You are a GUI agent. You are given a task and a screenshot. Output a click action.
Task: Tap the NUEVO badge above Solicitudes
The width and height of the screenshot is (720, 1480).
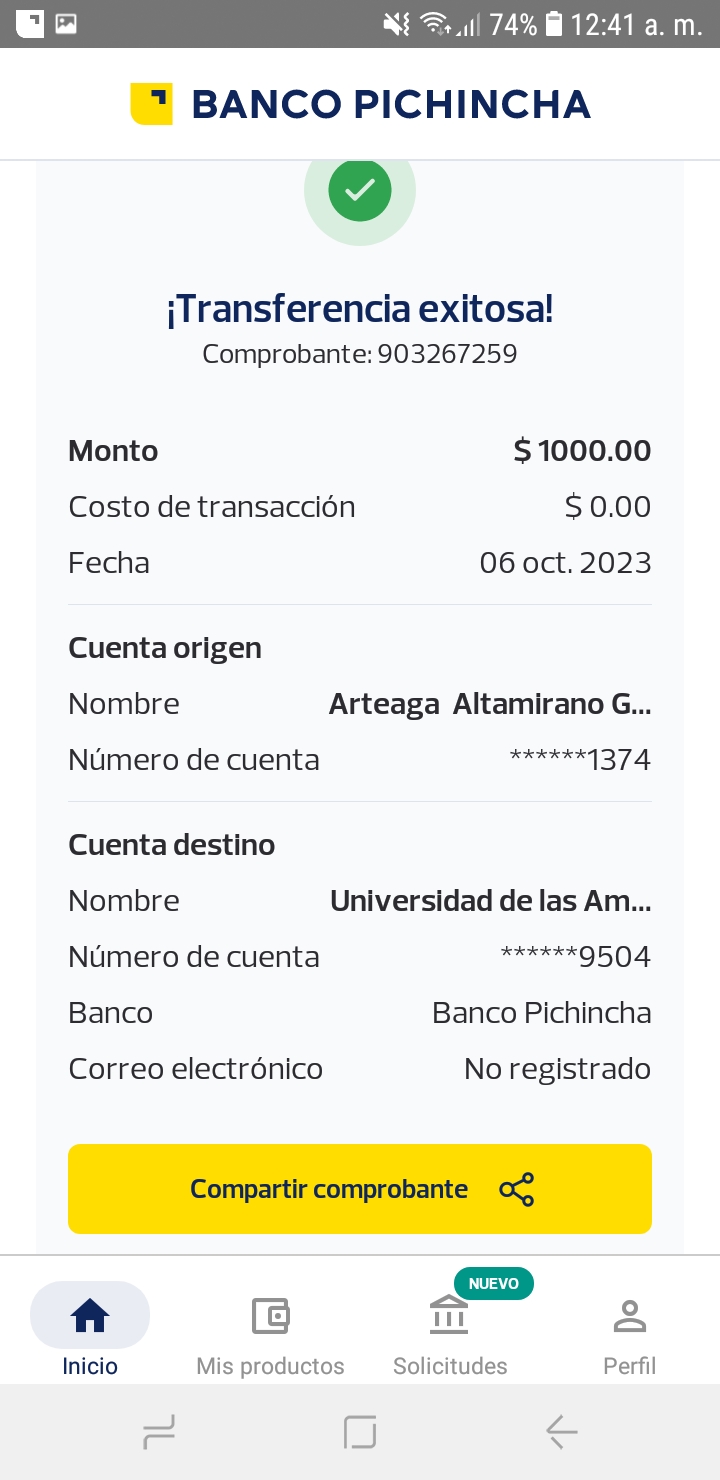pyautogui.click(x=493, y=1283)
